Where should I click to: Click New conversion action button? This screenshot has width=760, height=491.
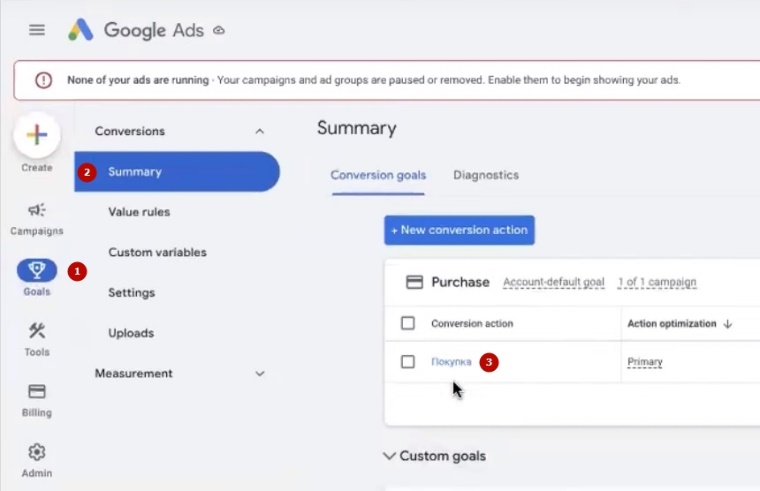click(459, 230)
